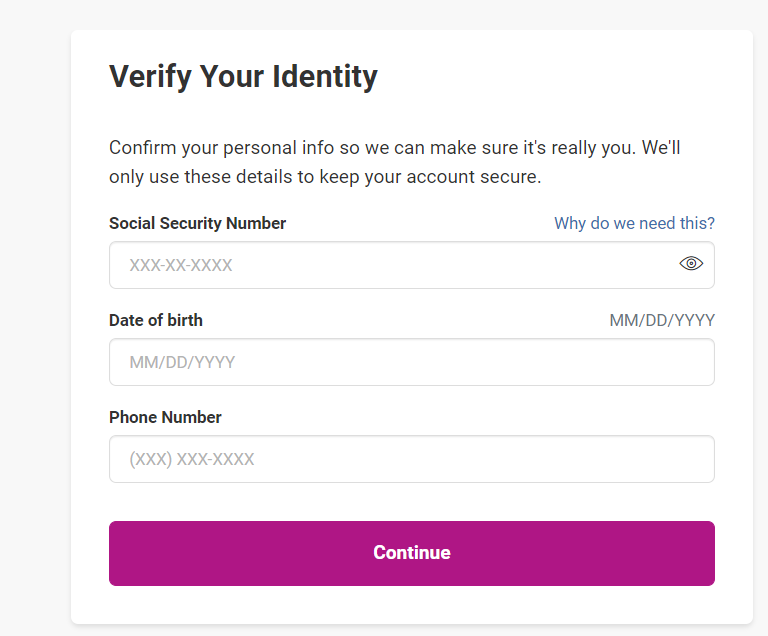Click the "Verify Your Identity" heading
768x636 pixels.
243,77
